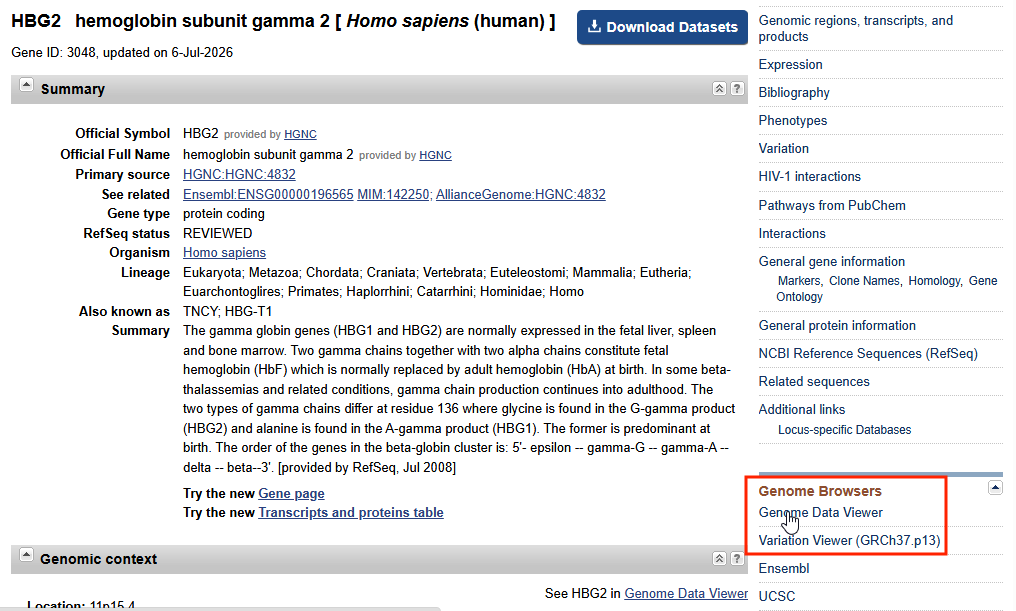Open Genome Data Viewer link in Genomic context

pos(686,594)
